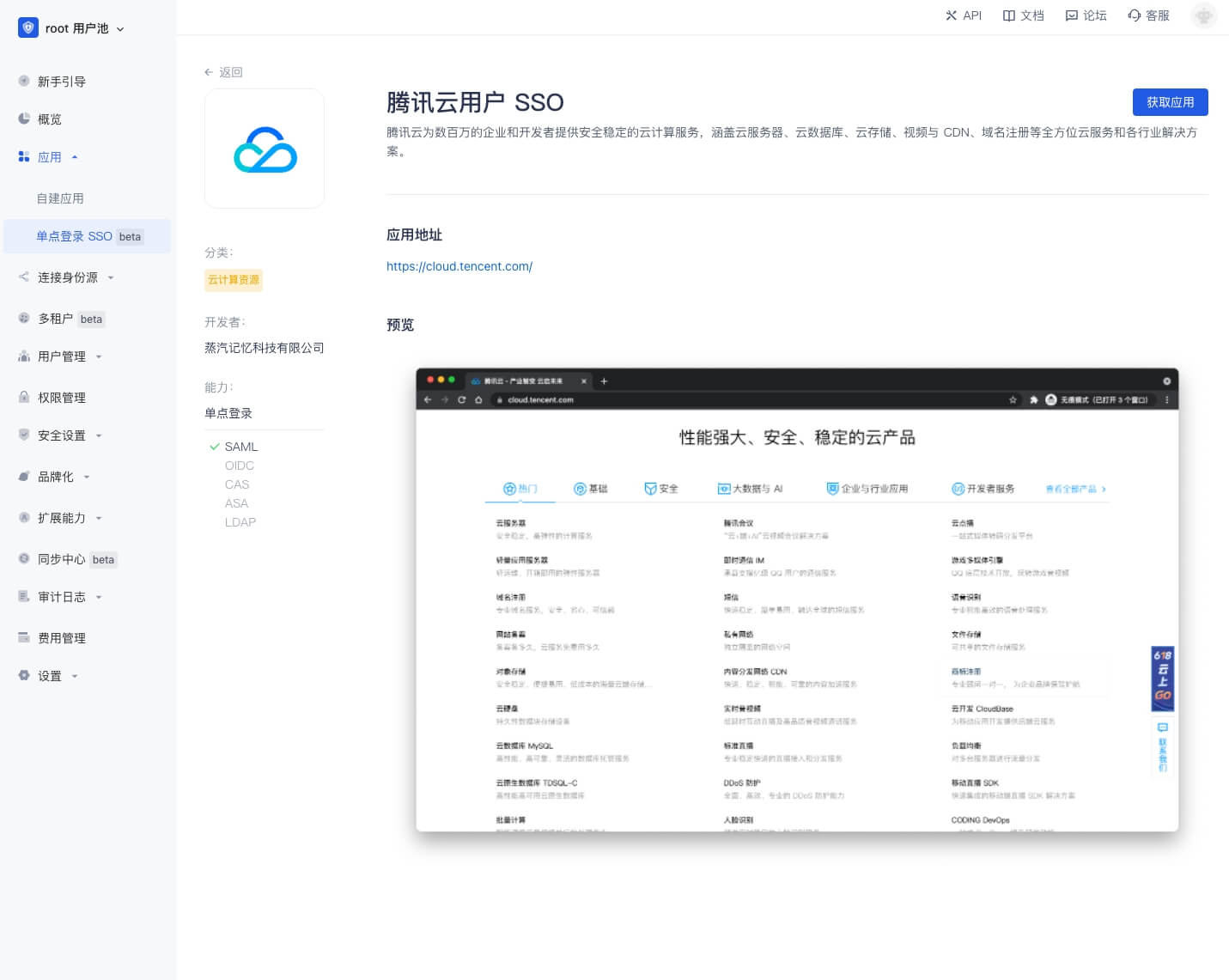Switch to 自建应用 menu item
Viewport: 1229px width, 980px height.
59,198
